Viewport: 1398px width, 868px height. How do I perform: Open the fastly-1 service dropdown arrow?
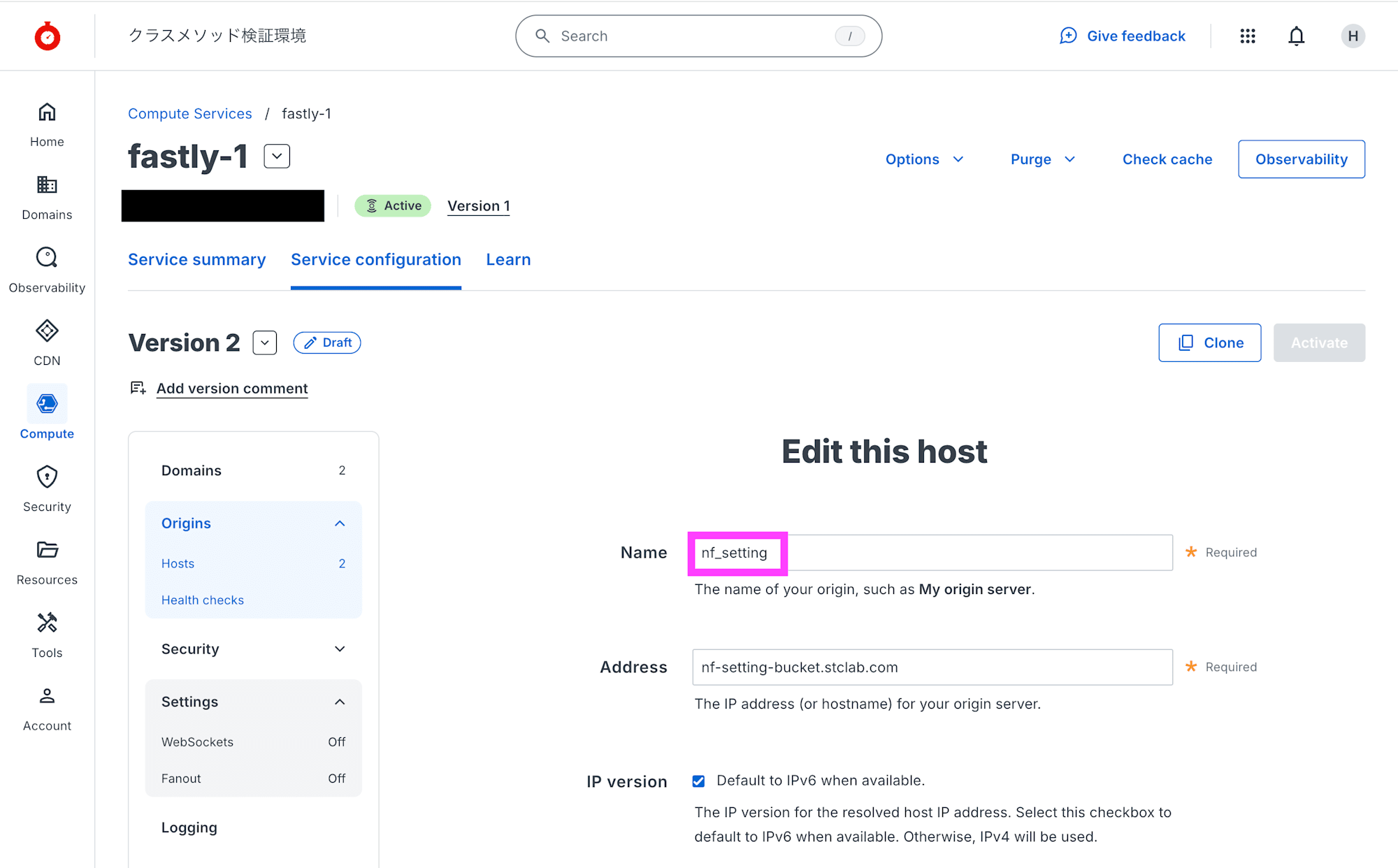click(x=277, y=156)
